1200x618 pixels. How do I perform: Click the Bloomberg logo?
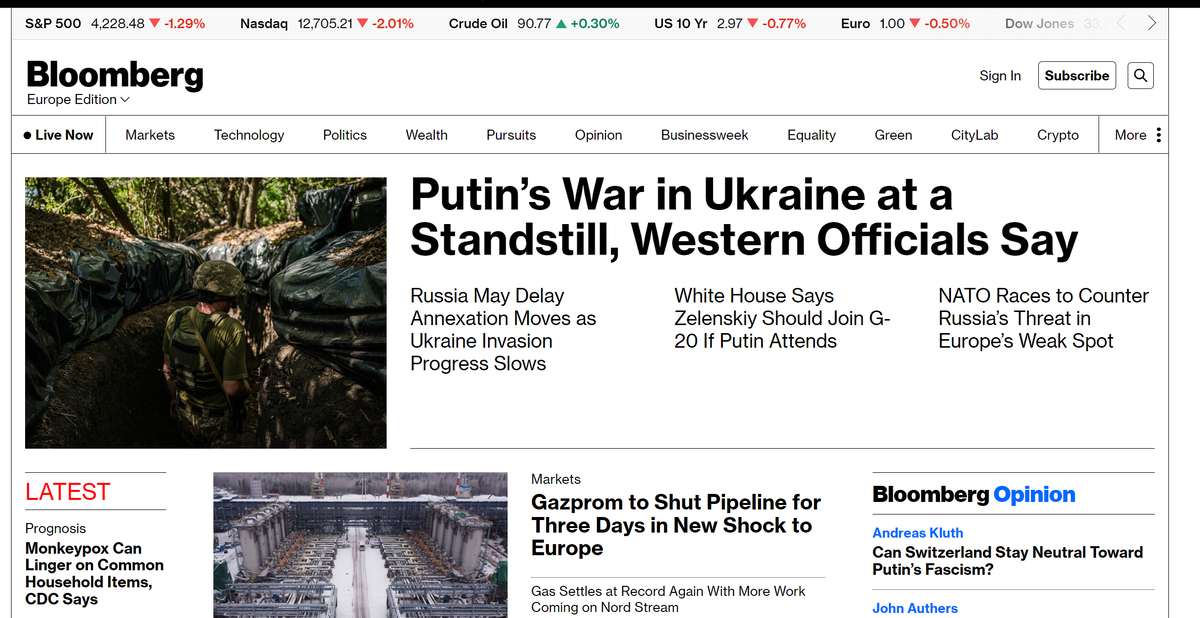[115, 74]
